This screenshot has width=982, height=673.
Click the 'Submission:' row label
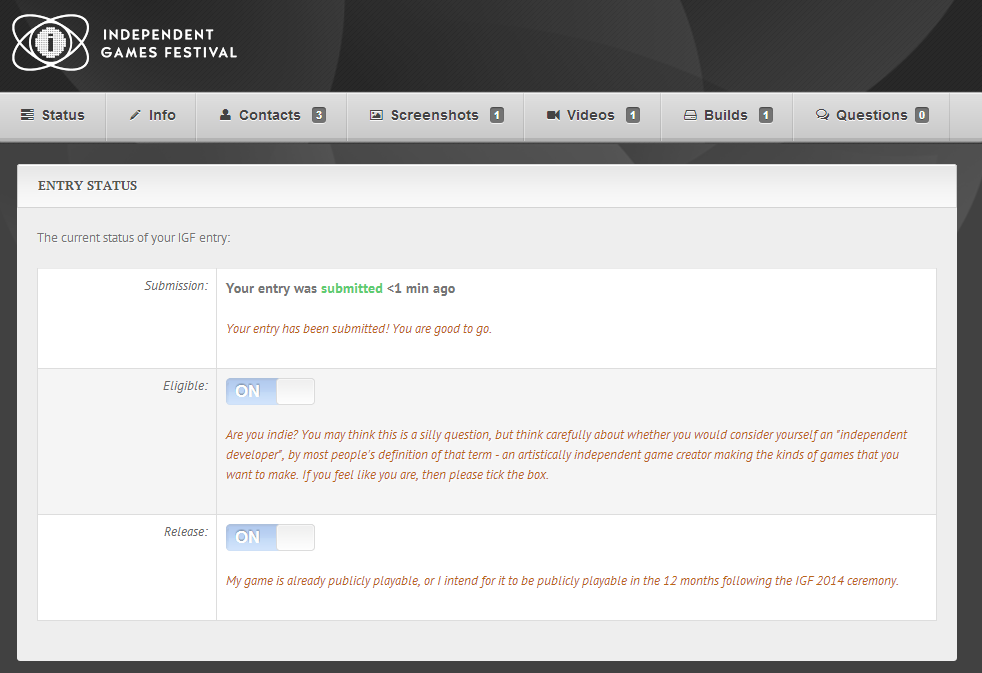tap(176, 285)
